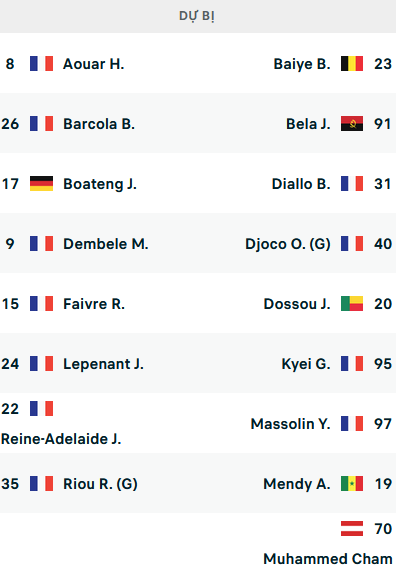
Task: Open goalkeeper Riou R. (G) entry
Action: (100, 484)
